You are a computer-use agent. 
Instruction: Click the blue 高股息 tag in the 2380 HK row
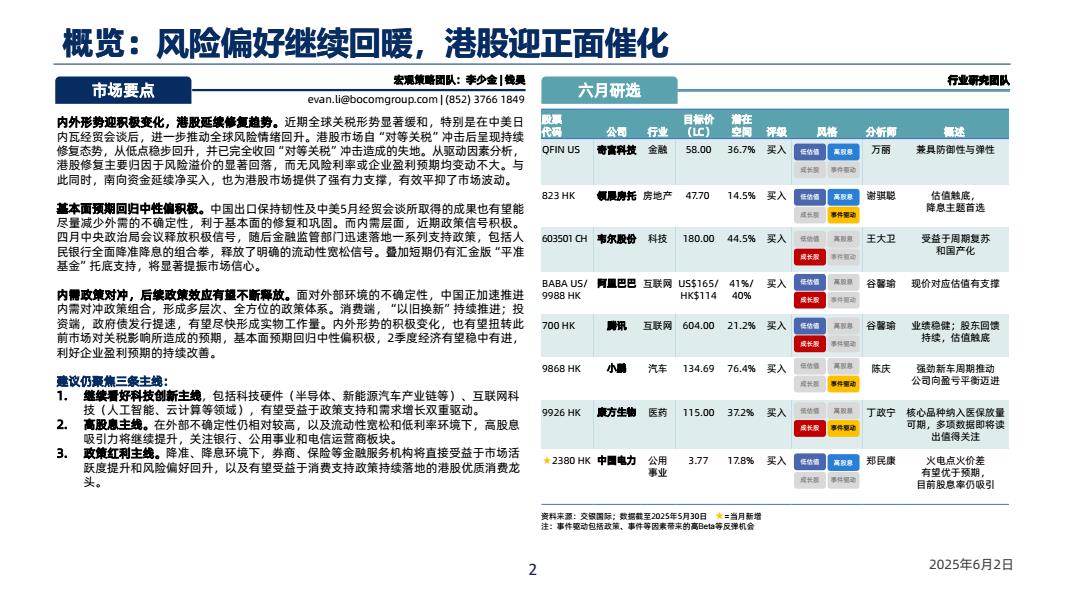843,463
